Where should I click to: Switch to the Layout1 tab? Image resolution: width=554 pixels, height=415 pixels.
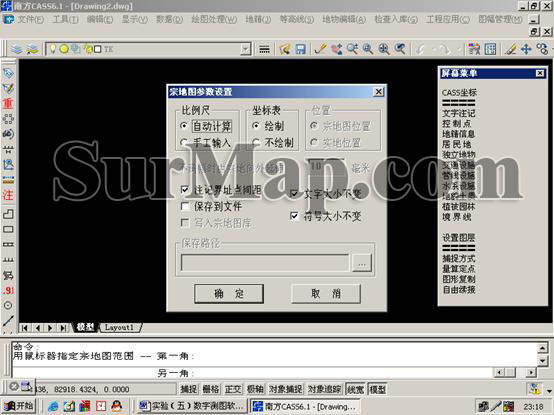[x=119, y=328]
